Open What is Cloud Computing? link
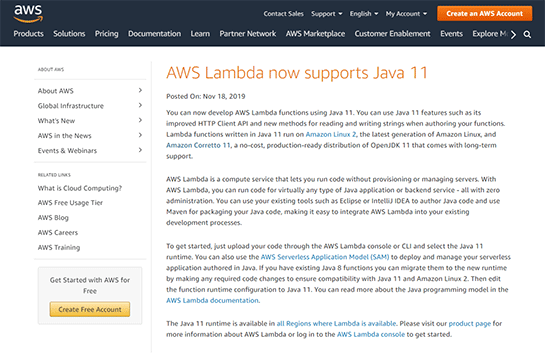Screen dimensions: 545x362 pyautogui.click(x=80, y=188)
